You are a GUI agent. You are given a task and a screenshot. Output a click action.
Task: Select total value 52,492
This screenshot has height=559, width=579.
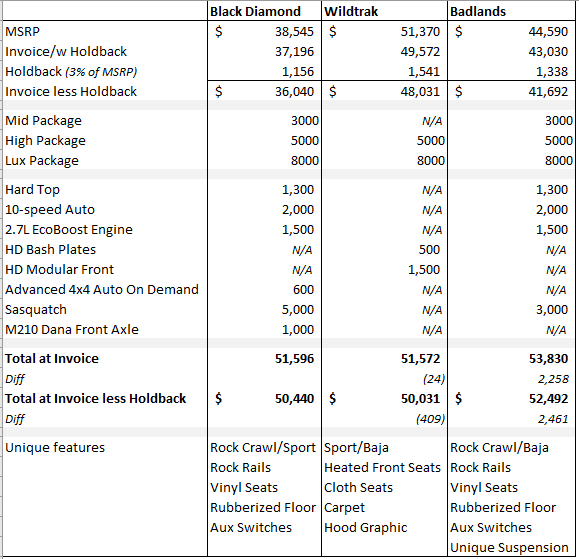point(548,399)
